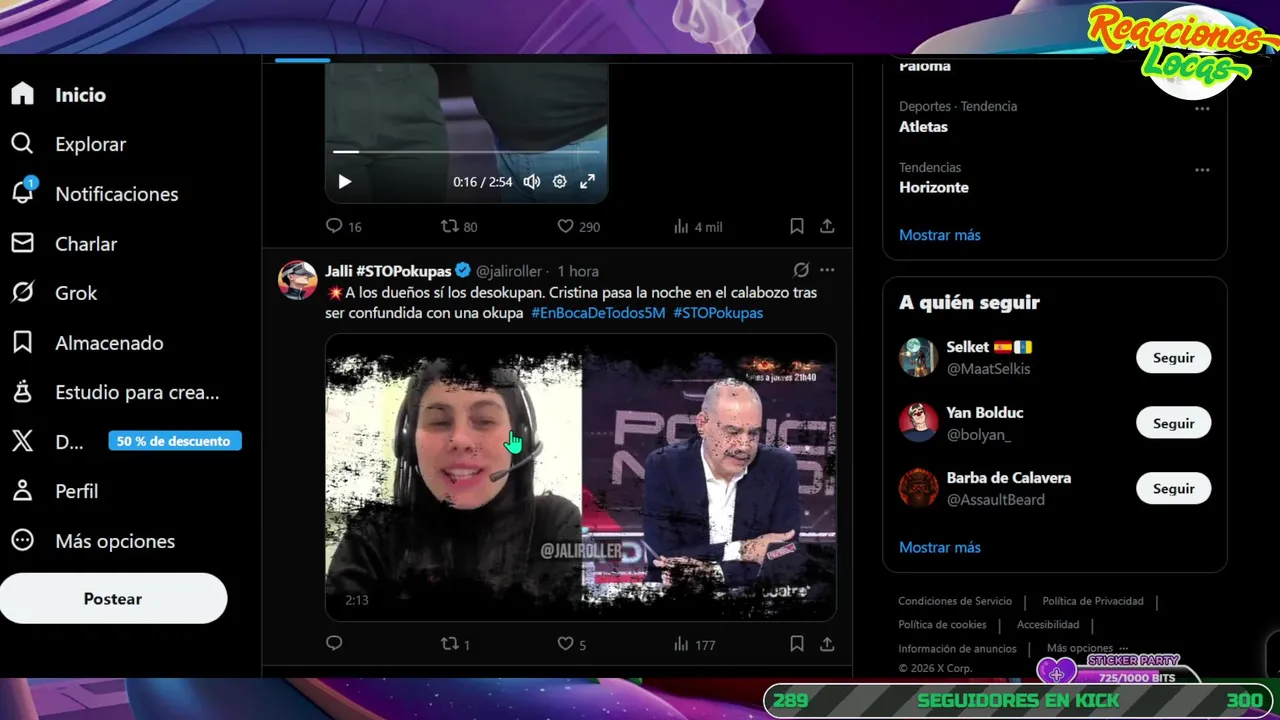Follow Selket account
Screen dimensions: 1280x720
click(1173, 358)
